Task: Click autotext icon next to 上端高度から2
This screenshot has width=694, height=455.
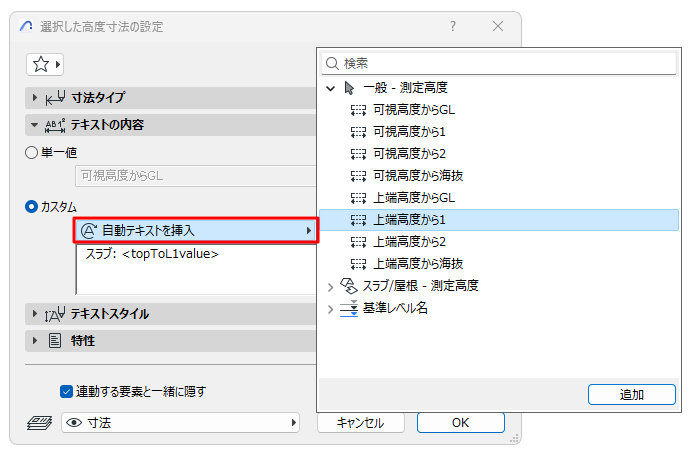Action: click(x=358, y=242)
